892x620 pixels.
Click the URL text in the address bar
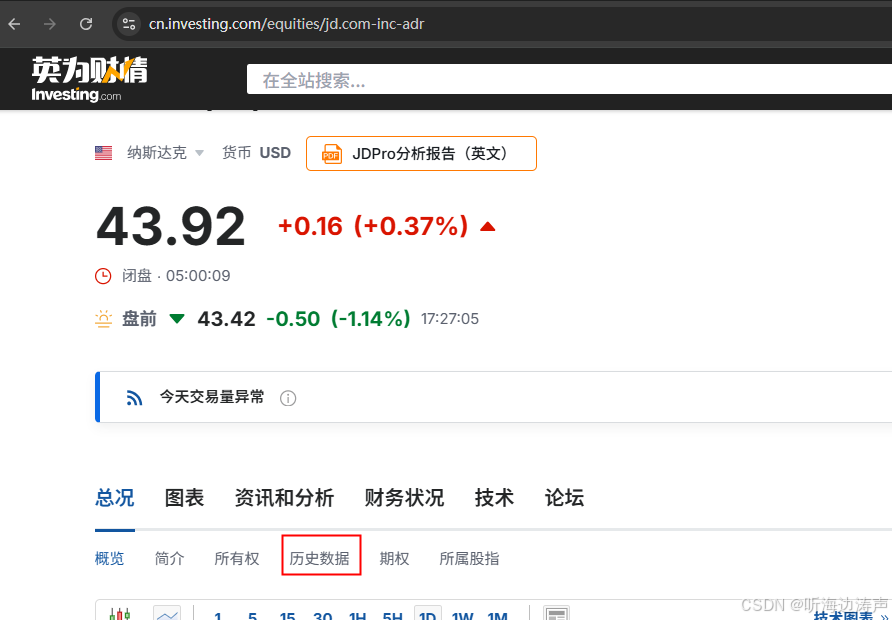click(x=286, y=24)
